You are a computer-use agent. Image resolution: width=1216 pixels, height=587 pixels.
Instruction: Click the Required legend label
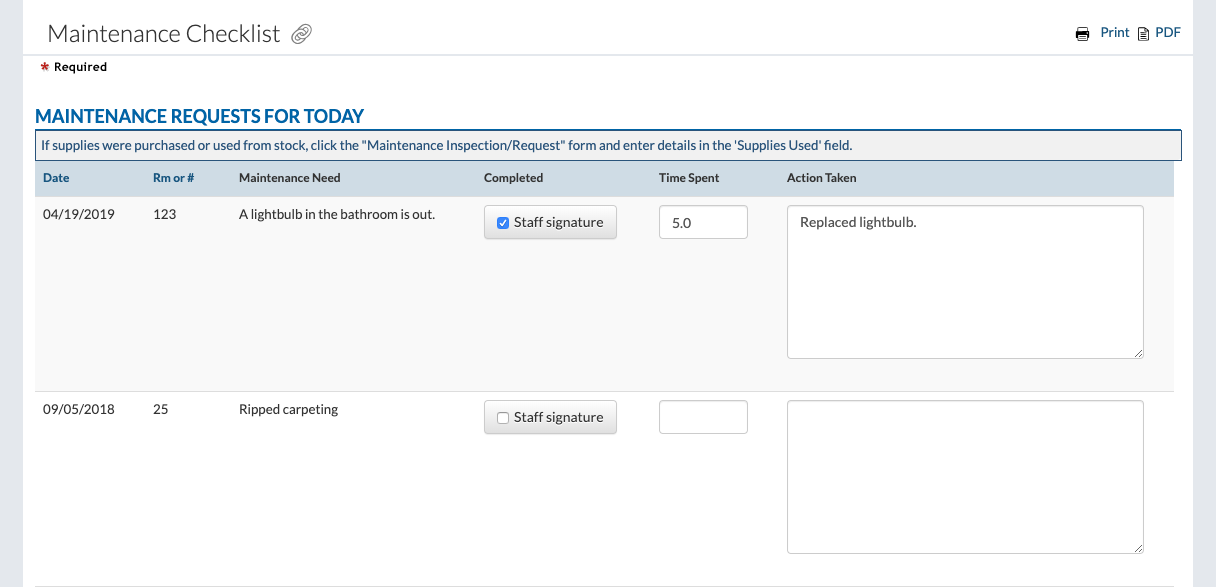point(80,67)
